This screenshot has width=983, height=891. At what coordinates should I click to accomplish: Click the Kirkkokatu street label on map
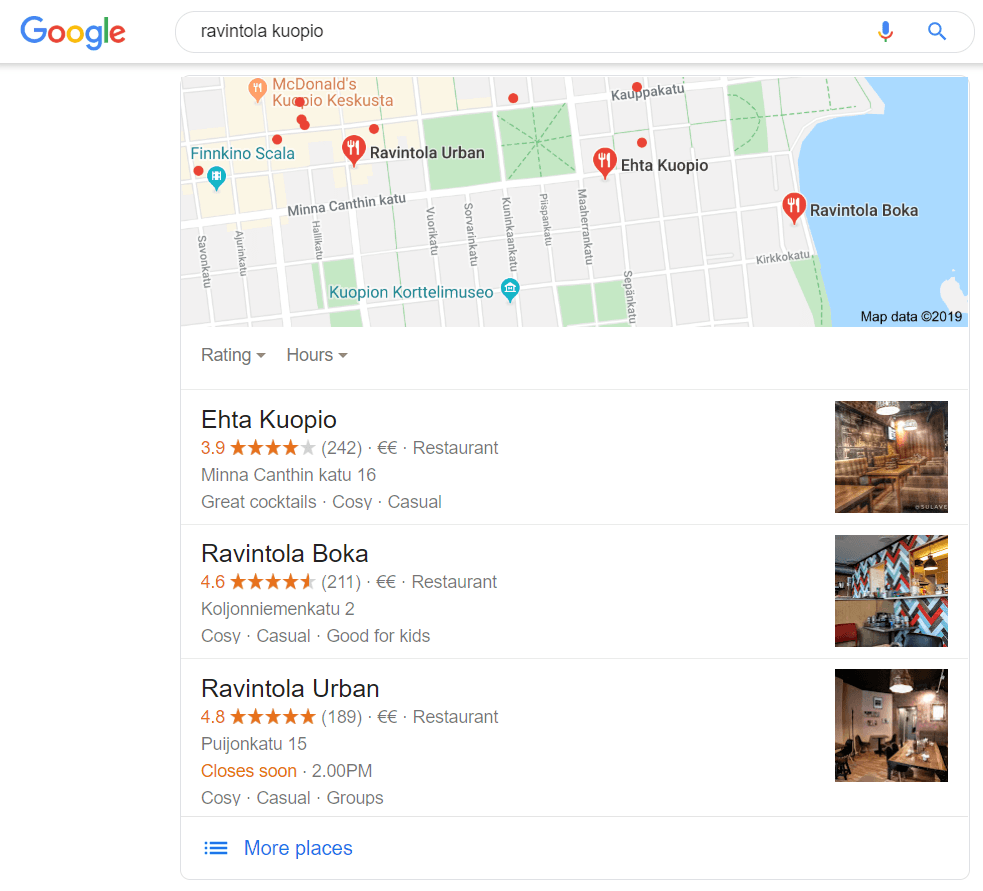pos(783,257)
